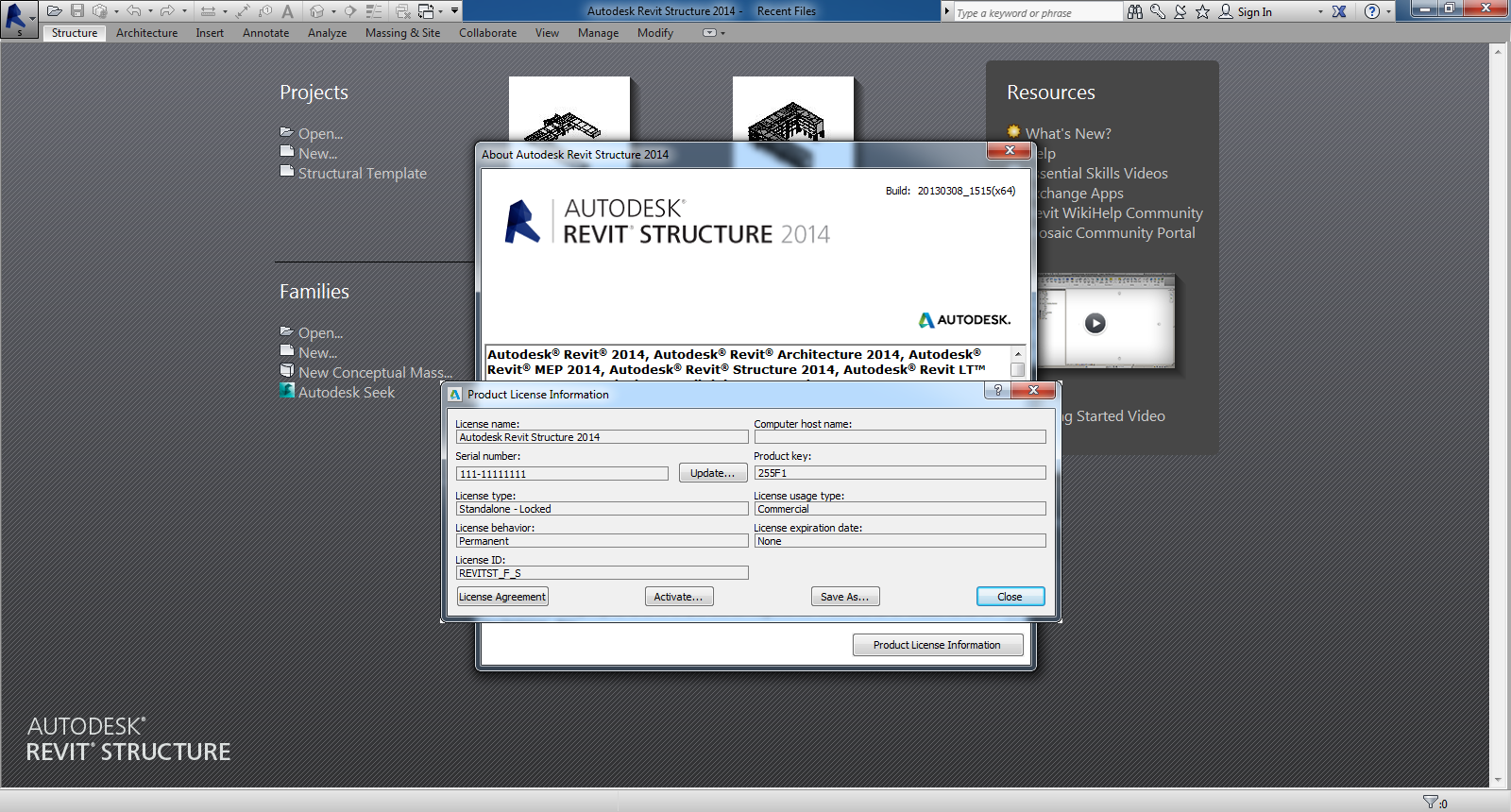
Task: Open Communication Center satellite icon
Action: [1180, 11]
